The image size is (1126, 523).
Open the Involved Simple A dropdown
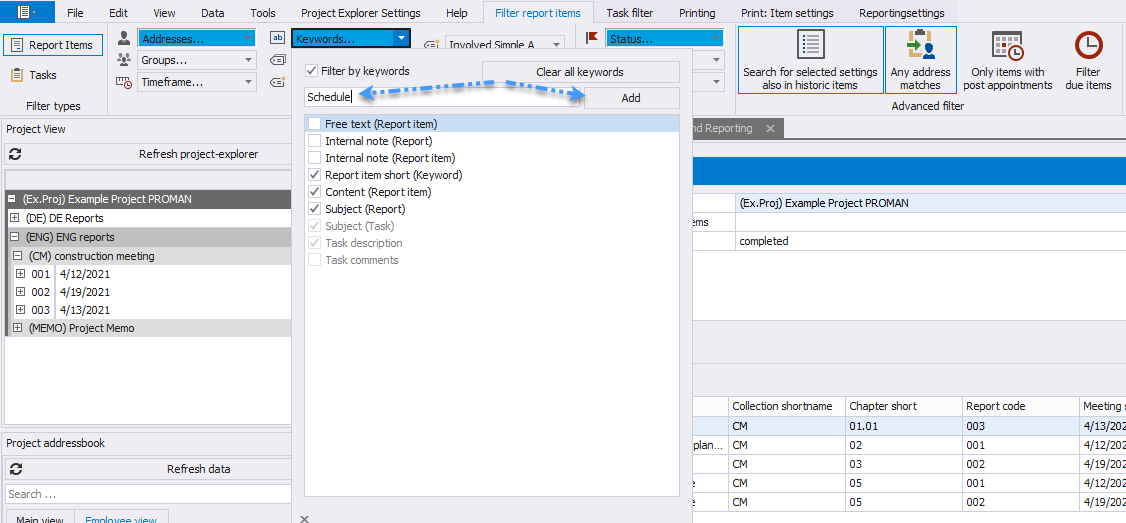point(557,45)
